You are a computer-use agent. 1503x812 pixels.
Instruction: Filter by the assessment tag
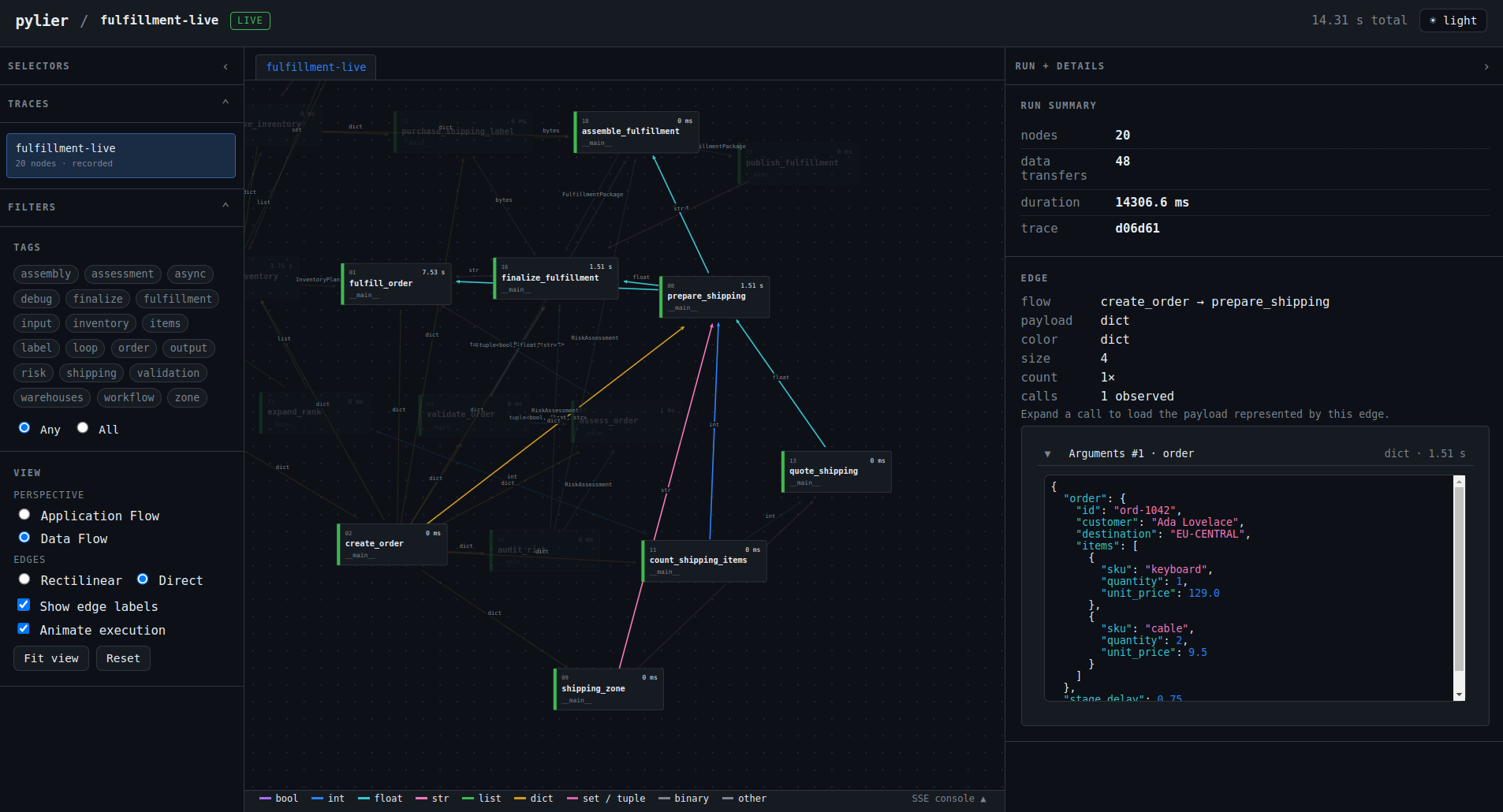click(122, 274)
